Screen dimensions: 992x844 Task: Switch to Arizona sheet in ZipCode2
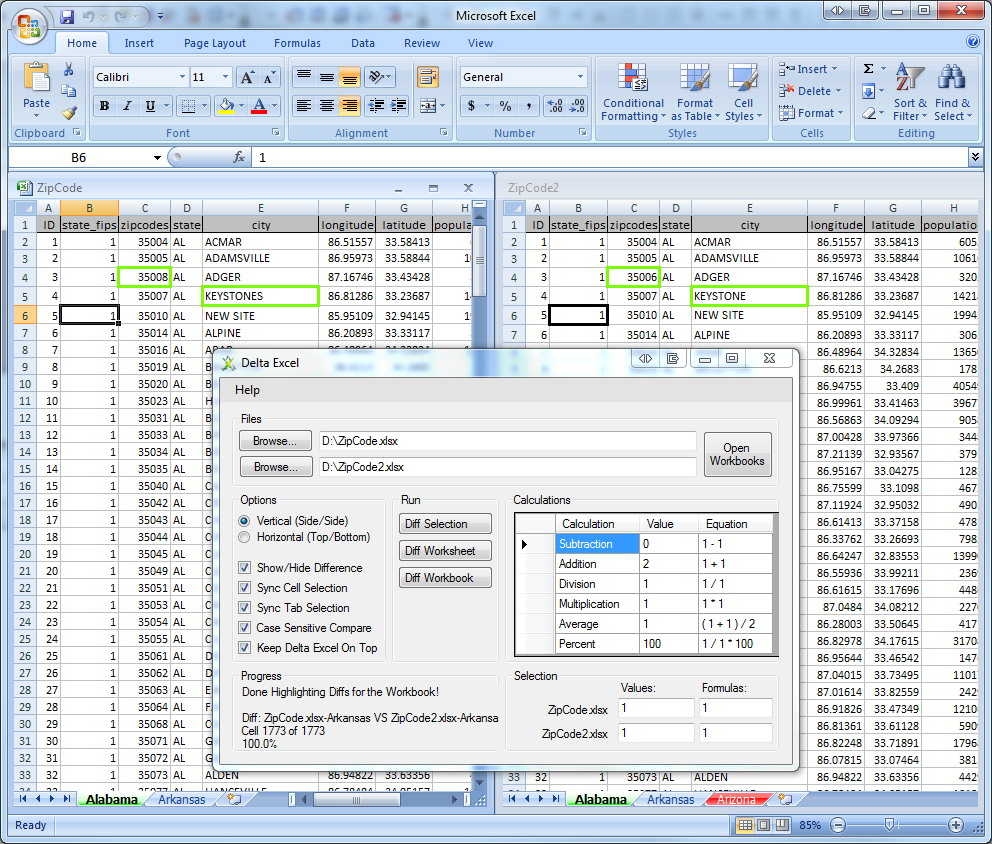(x=736, y=799)
